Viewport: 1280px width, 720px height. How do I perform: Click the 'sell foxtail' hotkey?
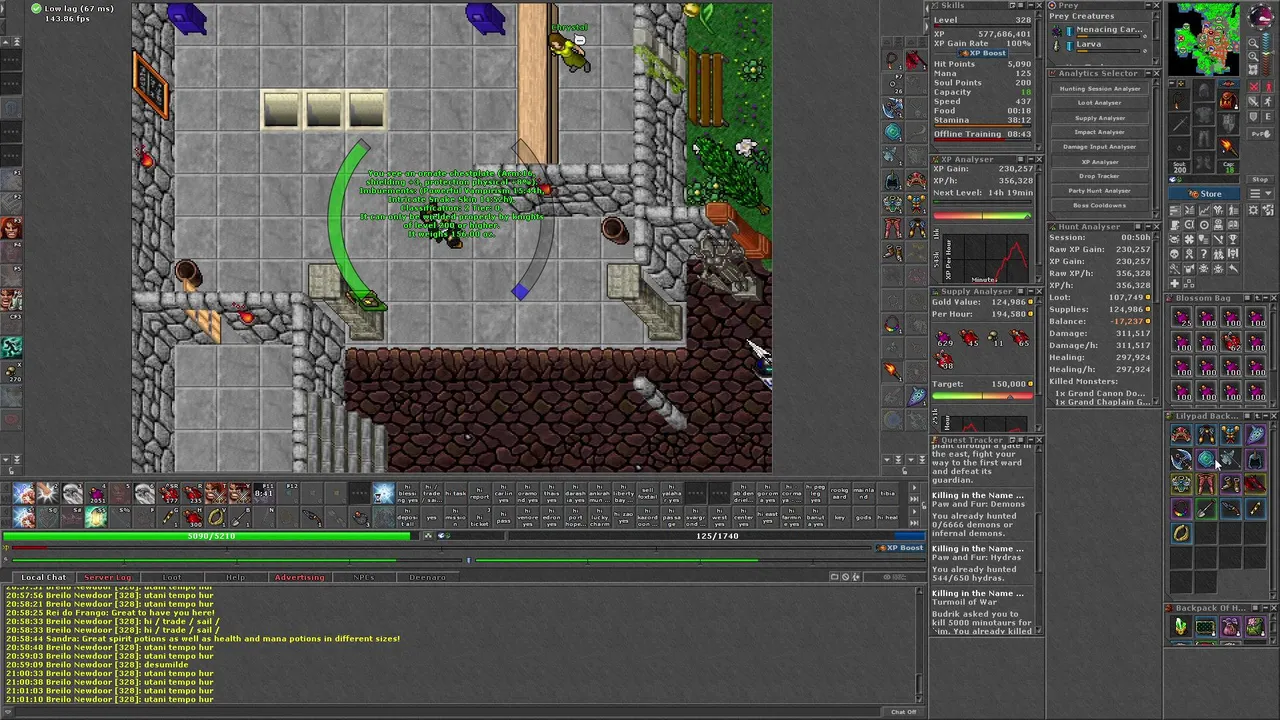(x=647, y=493)
